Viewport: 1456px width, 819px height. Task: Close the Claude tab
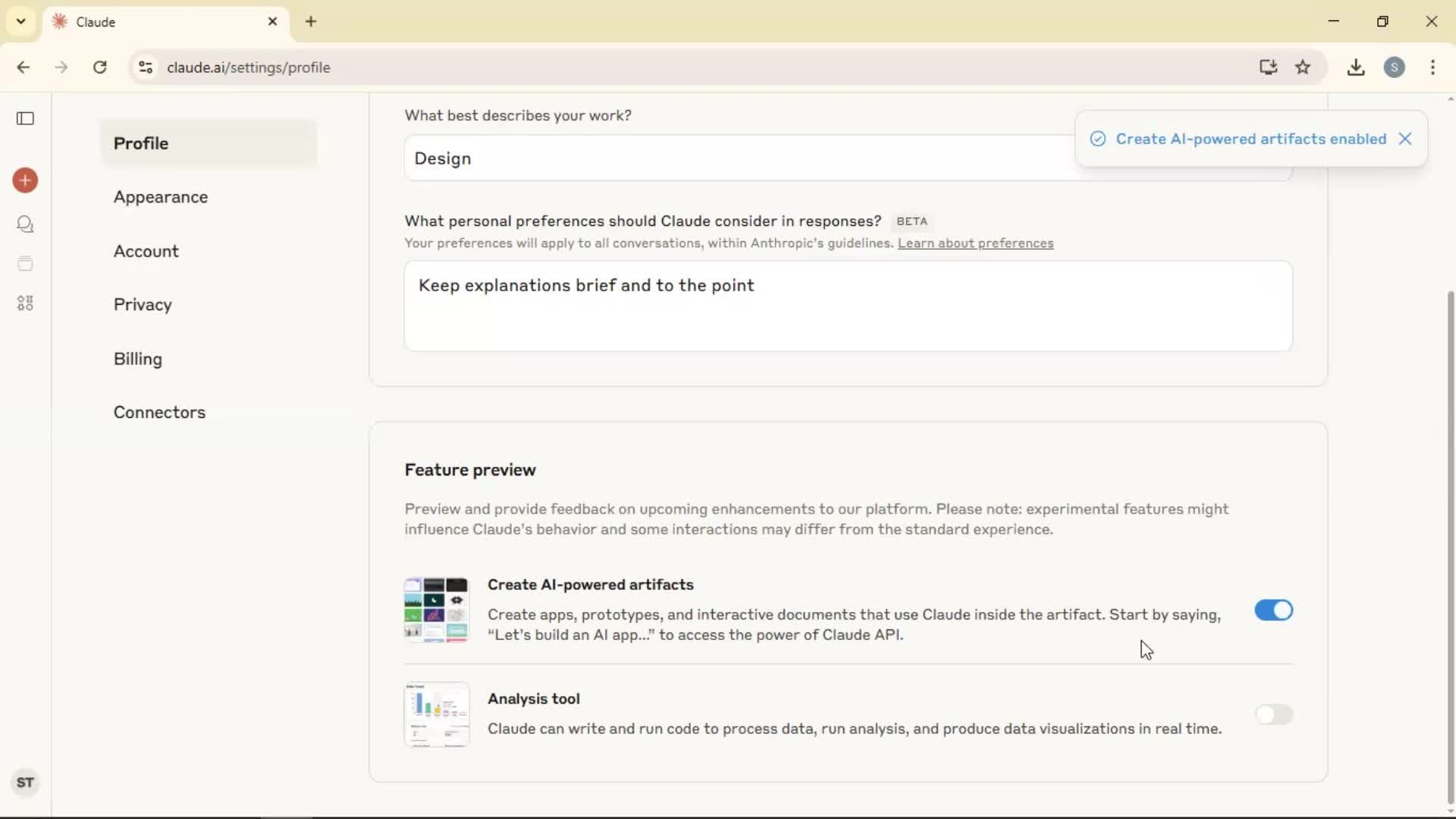point(273,22)
